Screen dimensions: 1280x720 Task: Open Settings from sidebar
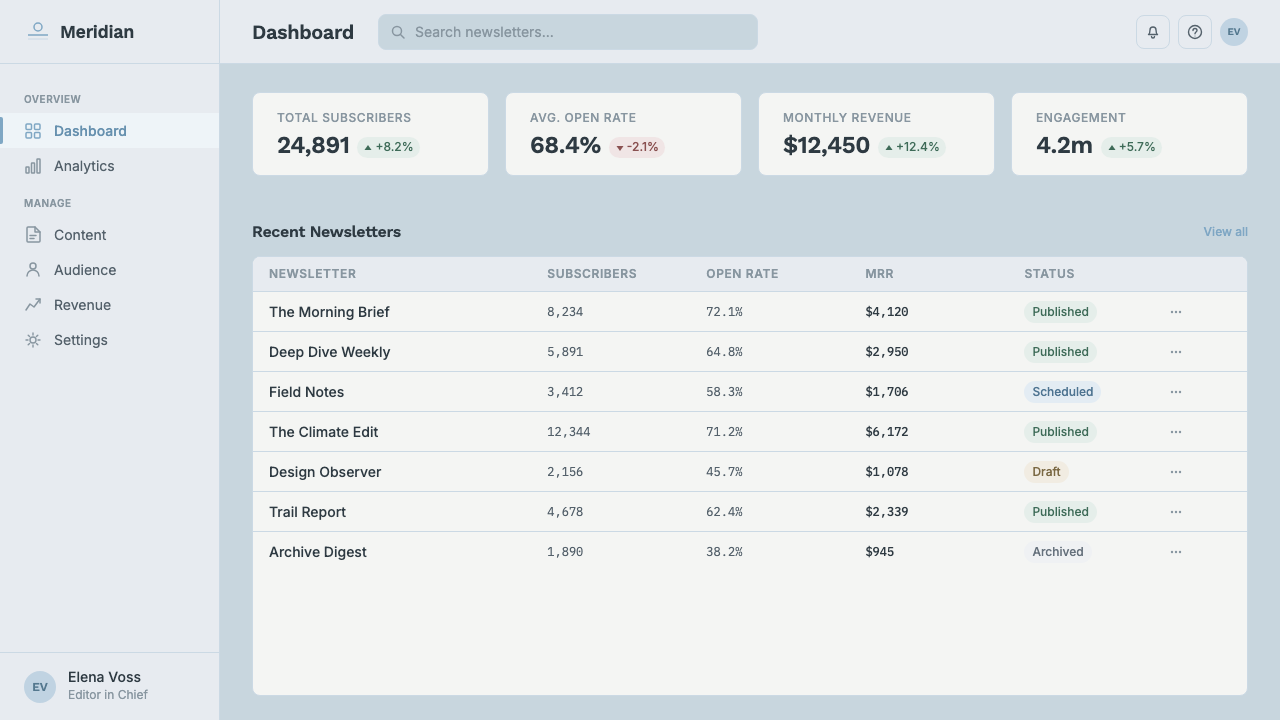(x=110, y=340)
